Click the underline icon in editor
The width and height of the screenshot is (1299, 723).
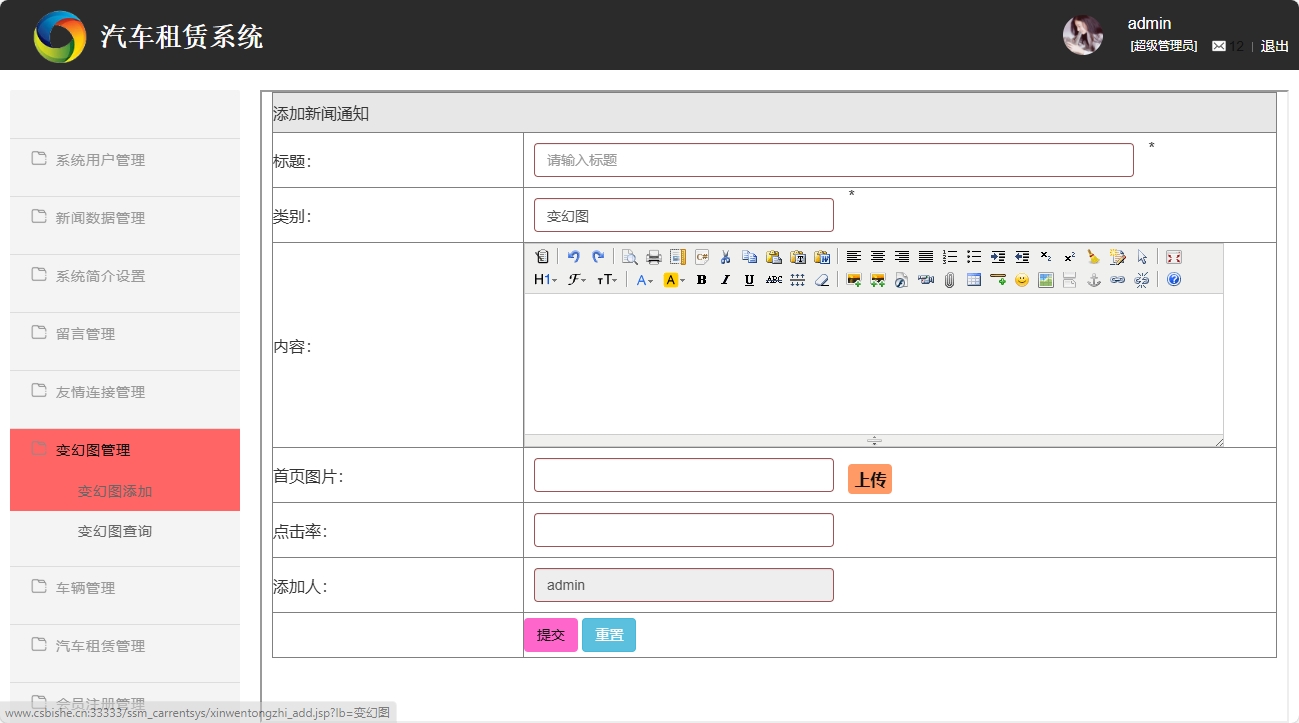click(749, 280)
